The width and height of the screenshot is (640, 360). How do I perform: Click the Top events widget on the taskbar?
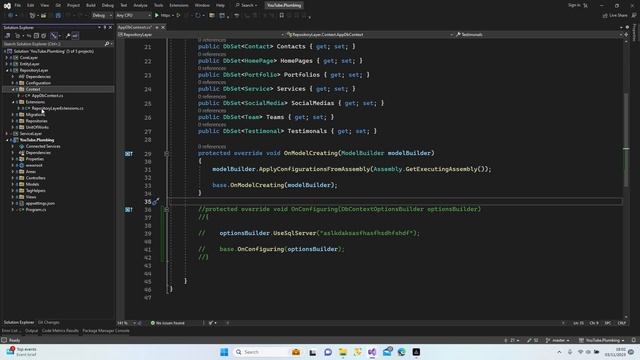click(x=21, y=351)
